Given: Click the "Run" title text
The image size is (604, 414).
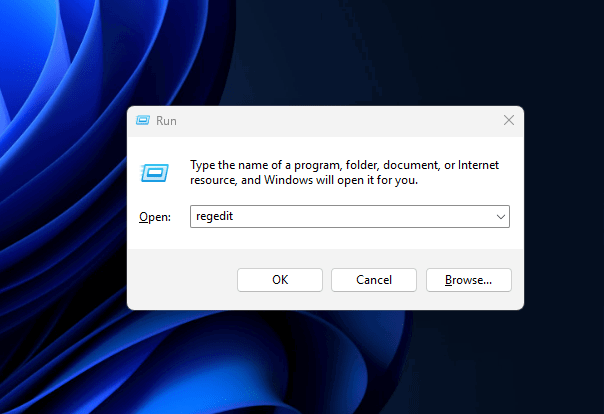Looking at the screenshot, I should tap(166, 120).
